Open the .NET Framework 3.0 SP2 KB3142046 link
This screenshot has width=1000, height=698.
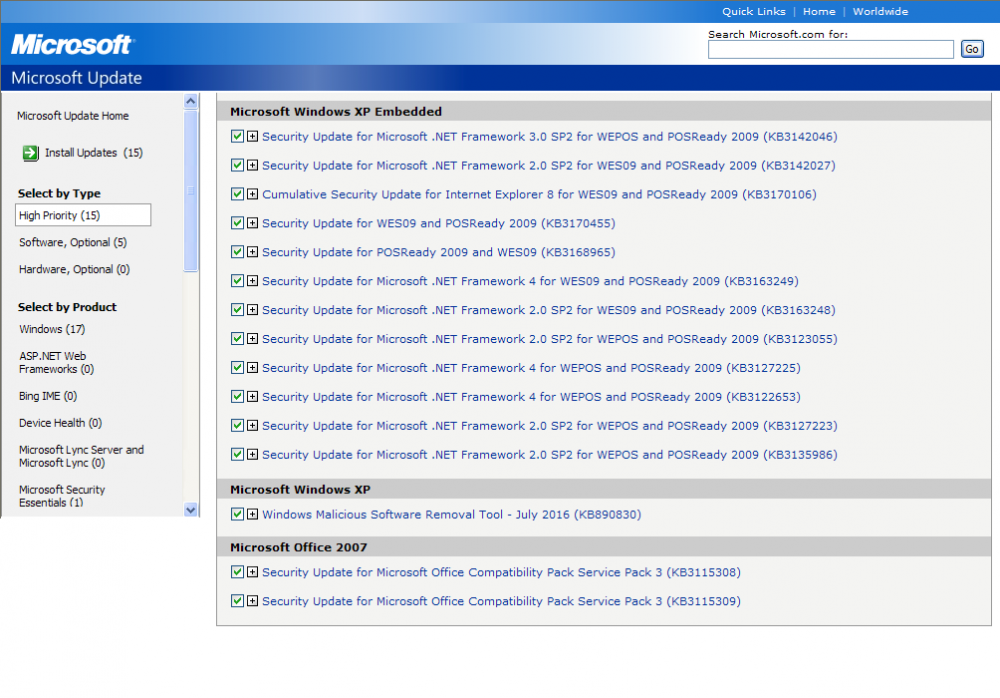[x=550, y=137]
